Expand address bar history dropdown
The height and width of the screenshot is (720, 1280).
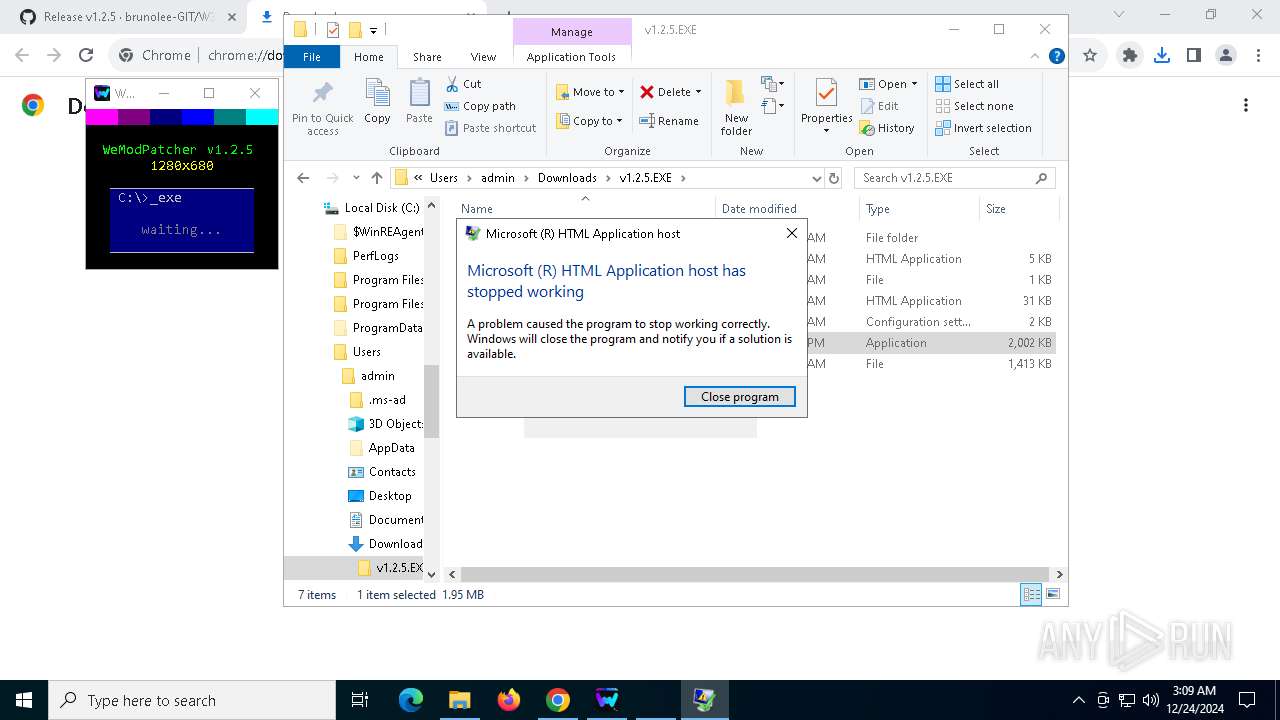(817, 178)
